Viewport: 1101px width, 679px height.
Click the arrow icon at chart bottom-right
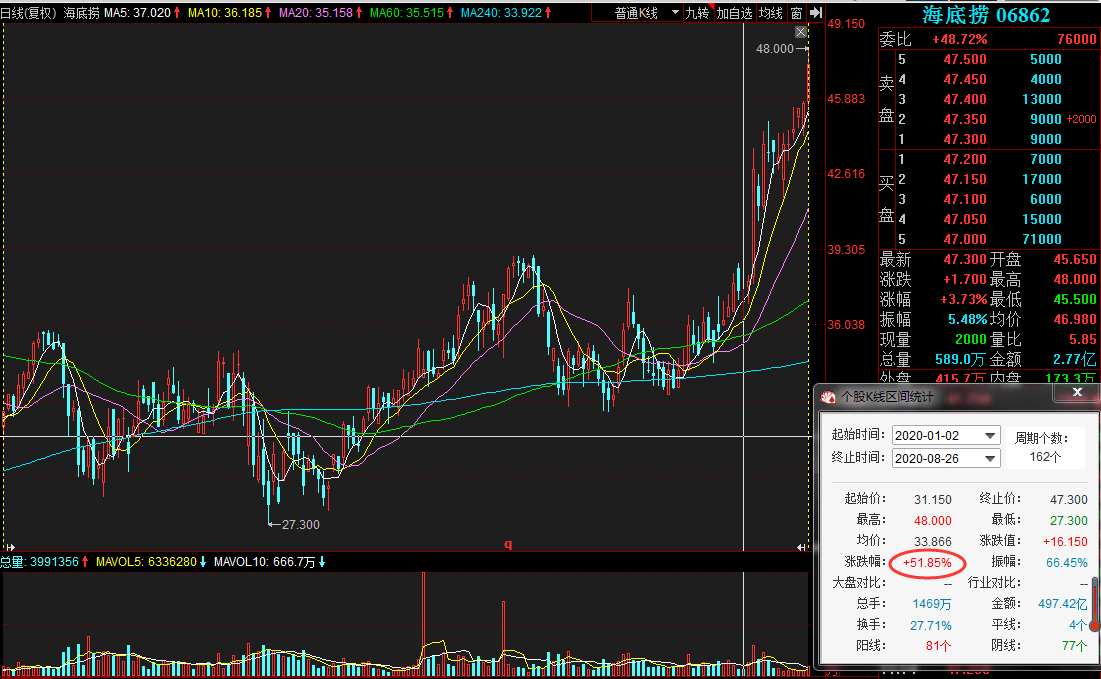click(x=800, y=546)
